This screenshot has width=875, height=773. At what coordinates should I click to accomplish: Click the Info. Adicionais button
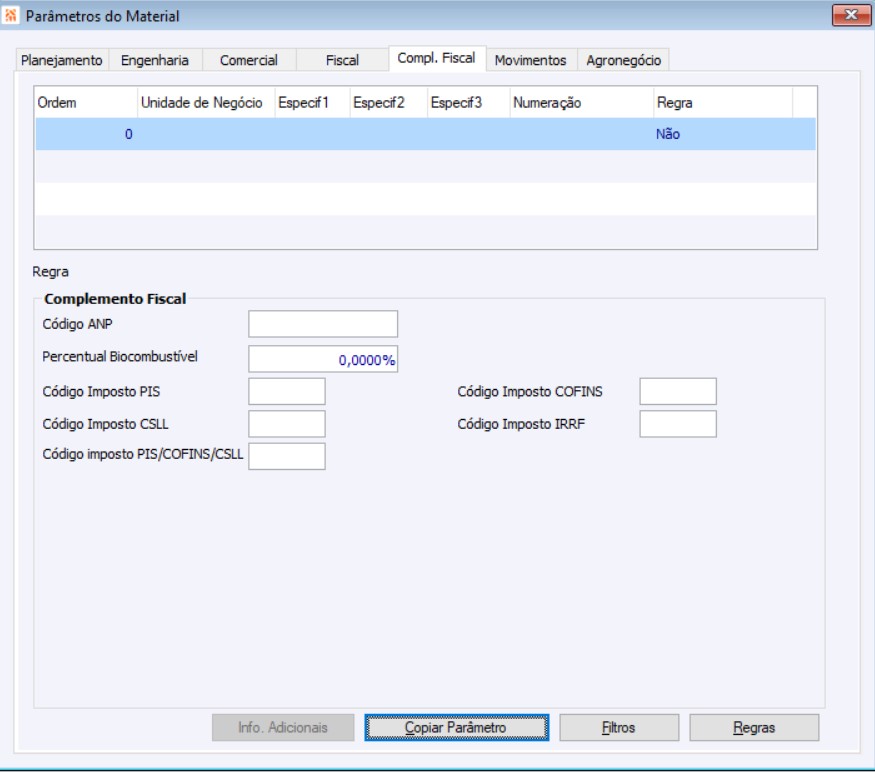[x=283, y=727]
